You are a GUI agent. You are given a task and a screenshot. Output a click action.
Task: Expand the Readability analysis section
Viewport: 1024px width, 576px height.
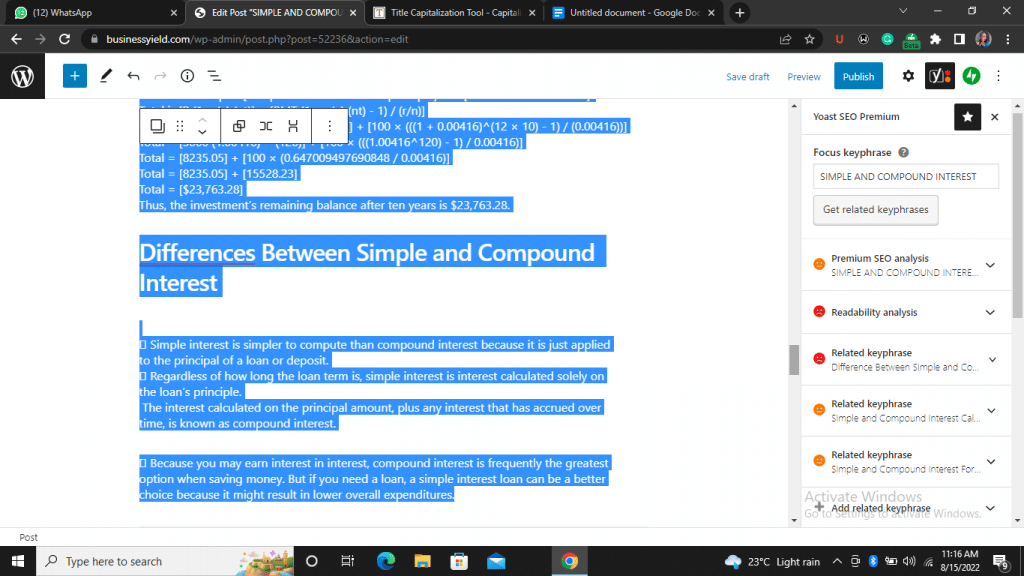[x=990, y=312]
